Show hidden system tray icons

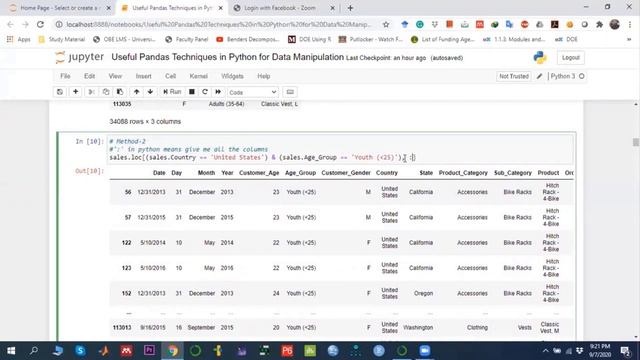[545, 351]
